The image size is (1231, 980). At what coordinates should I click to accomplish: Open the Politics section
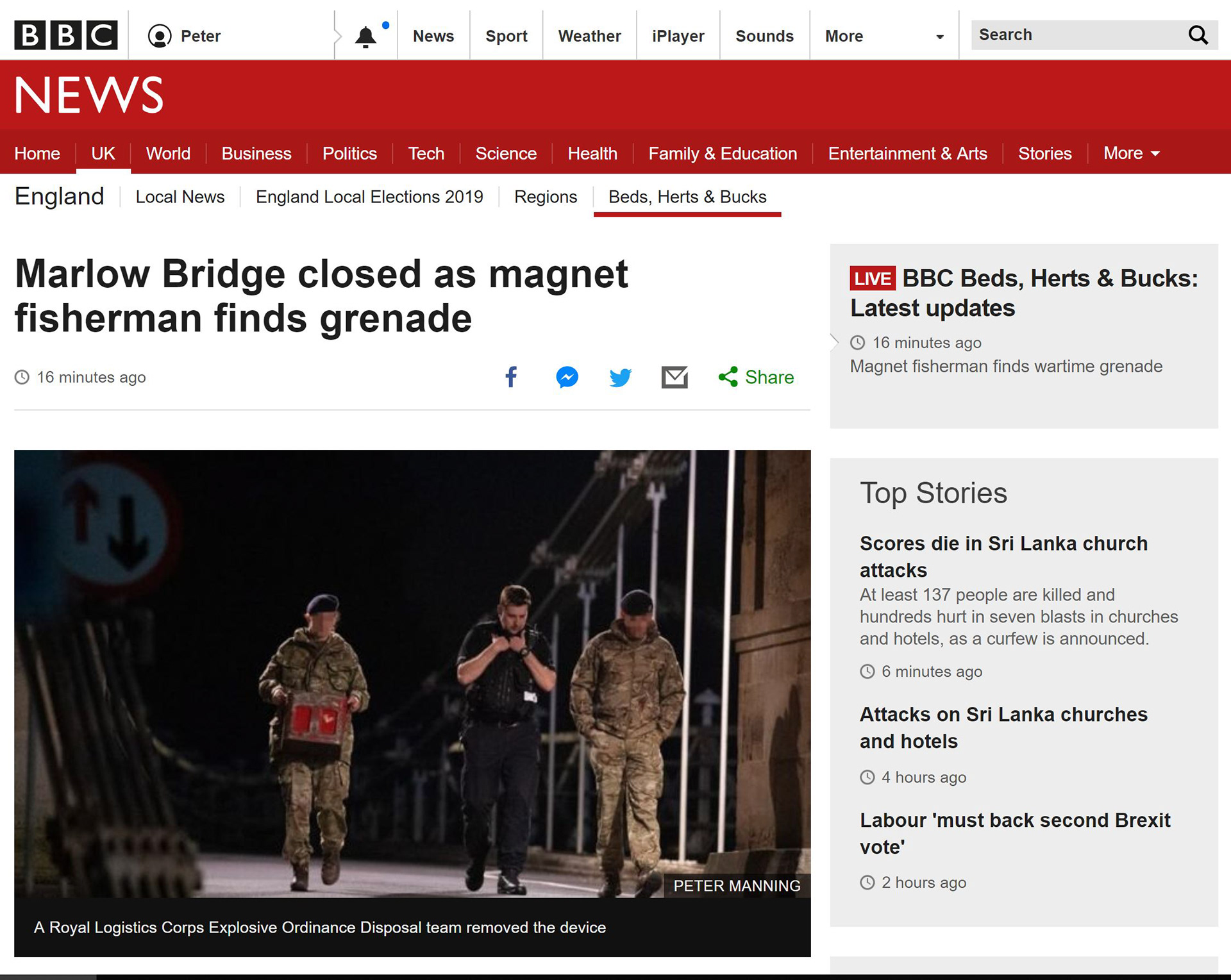pyautogui.click(x=349, y=153)
